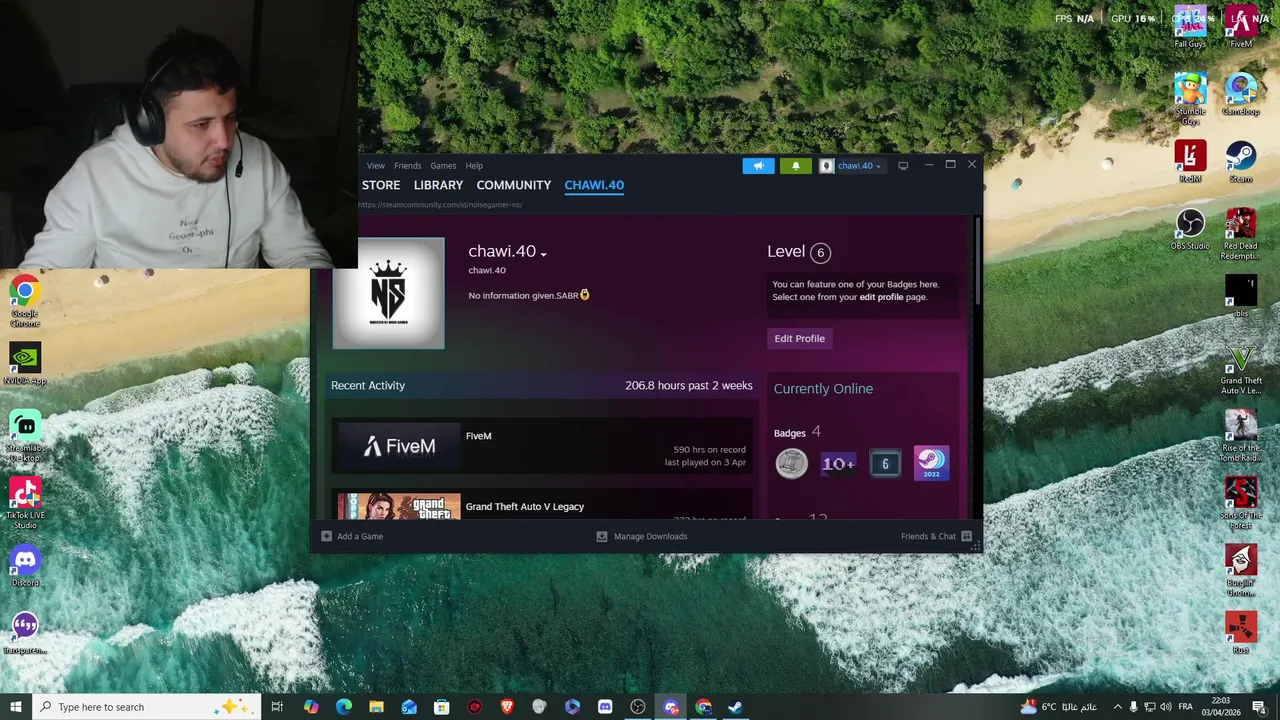Open Rust desktop shortcut
The width and height of the screenshot is (1280, 720).
coord(1241,632)
